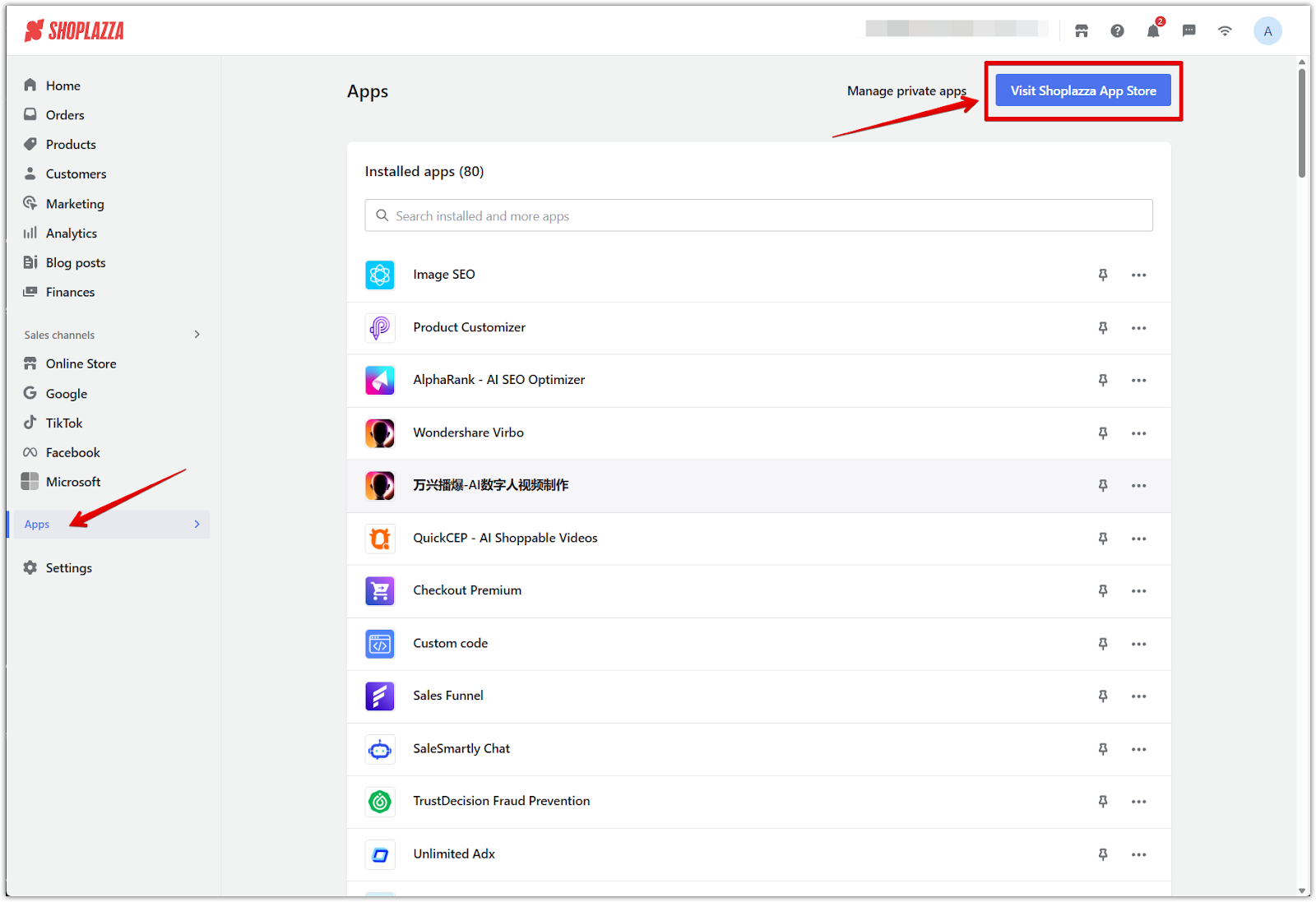Image resolution: width=1316 pixels, height=902 pixels.
Task: Open the chat messages icon
Action: (x=1189, y=31)
